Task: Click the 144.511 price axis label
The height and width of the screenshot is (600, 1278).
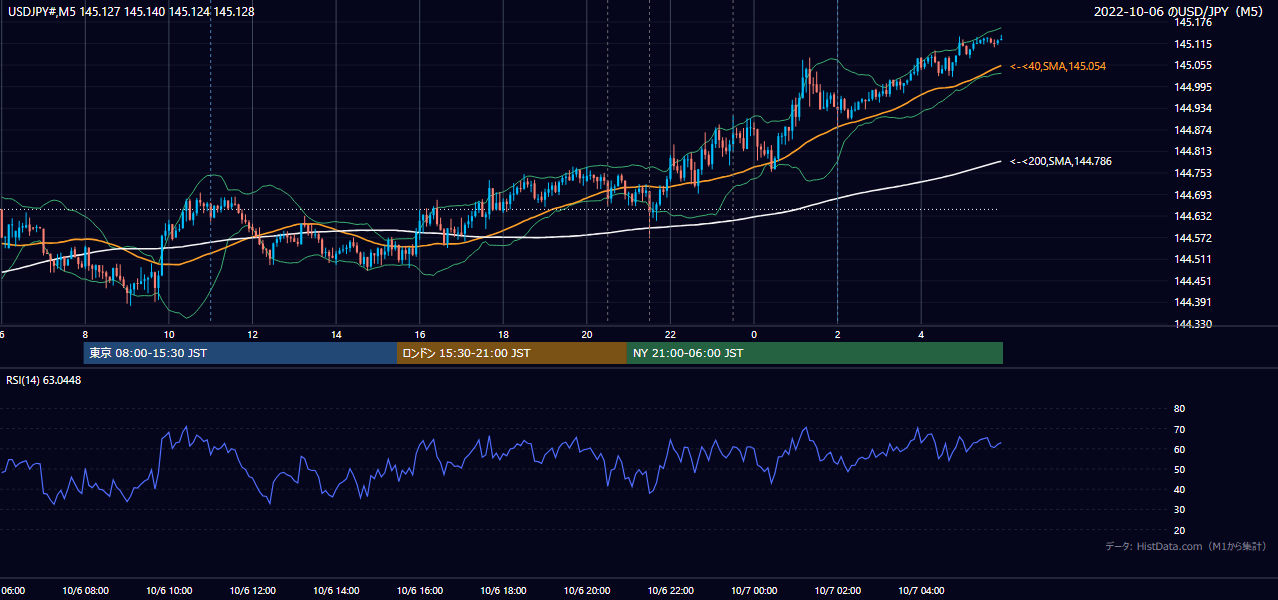Action: (1192, 259)
